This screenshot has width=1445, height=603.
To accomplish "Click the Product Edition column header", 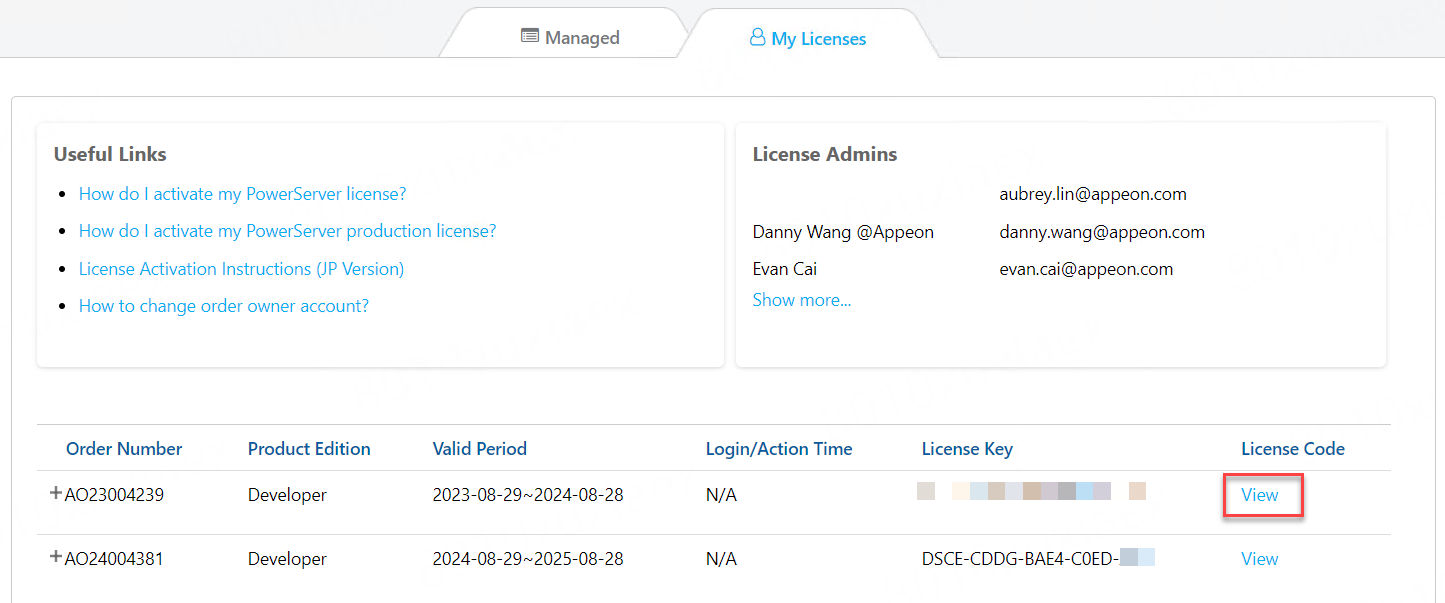I will coord(309,449).
